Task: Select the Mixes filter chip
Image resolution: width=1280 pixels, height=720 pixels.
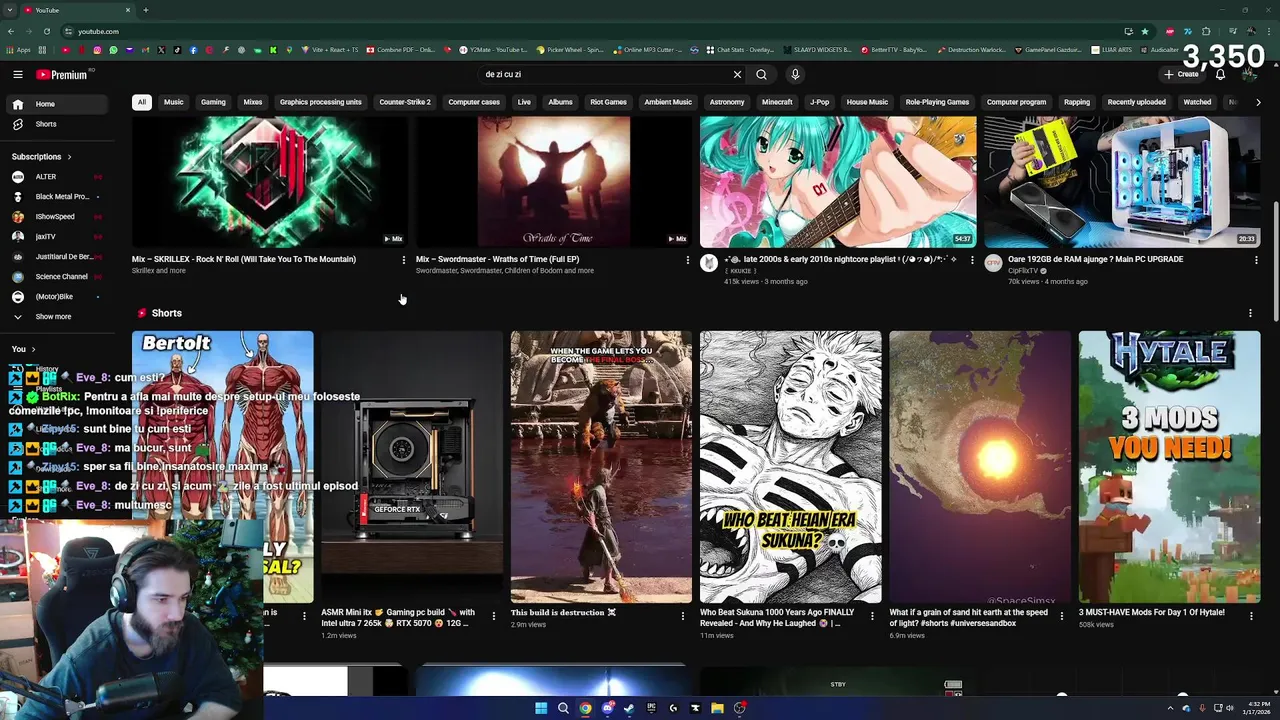Action: pos(253,102)
